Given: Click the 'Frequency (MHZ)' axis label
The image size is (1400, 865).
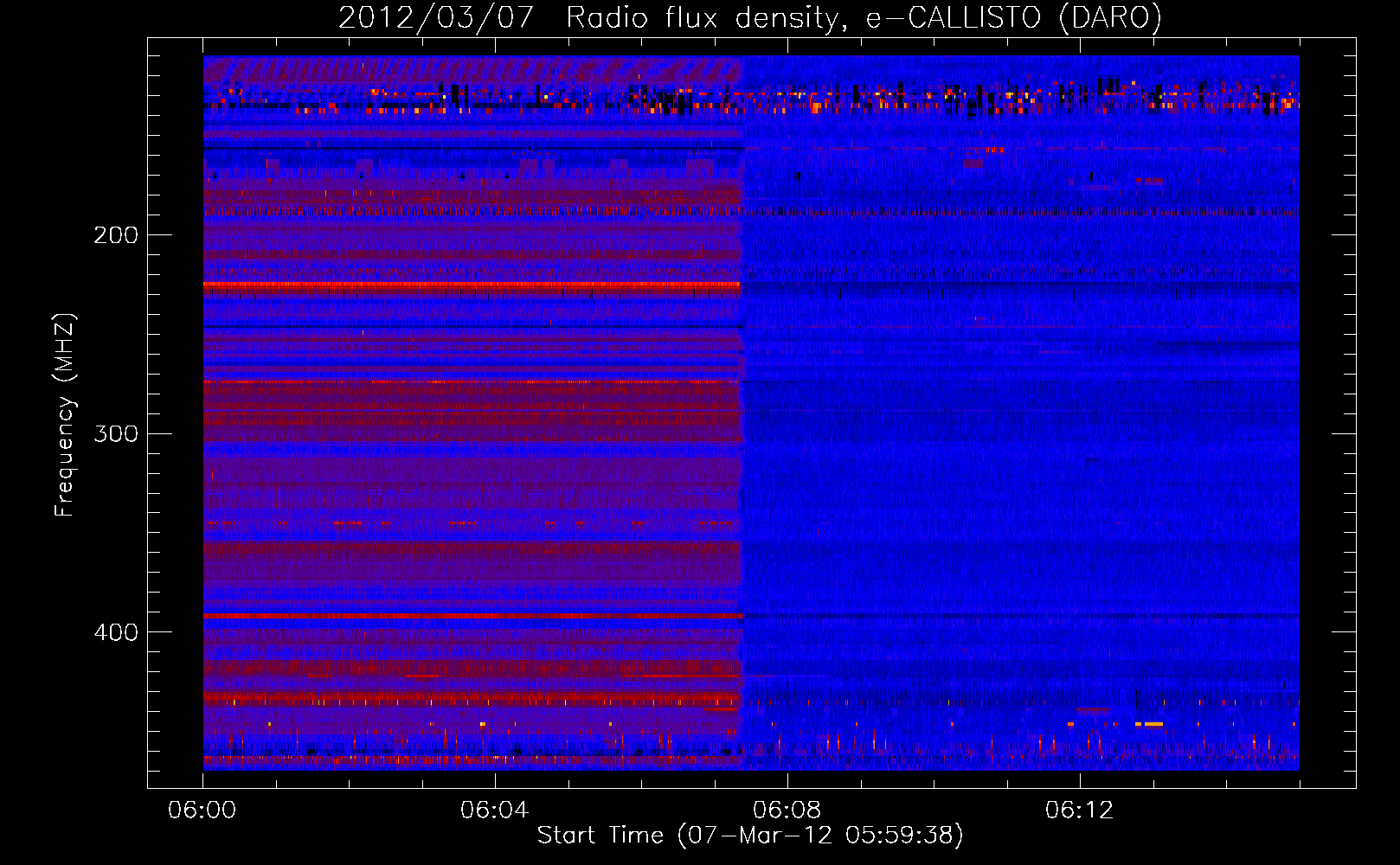Looking at the screenshot, I should pyautogui.click(x=66, y=415).
